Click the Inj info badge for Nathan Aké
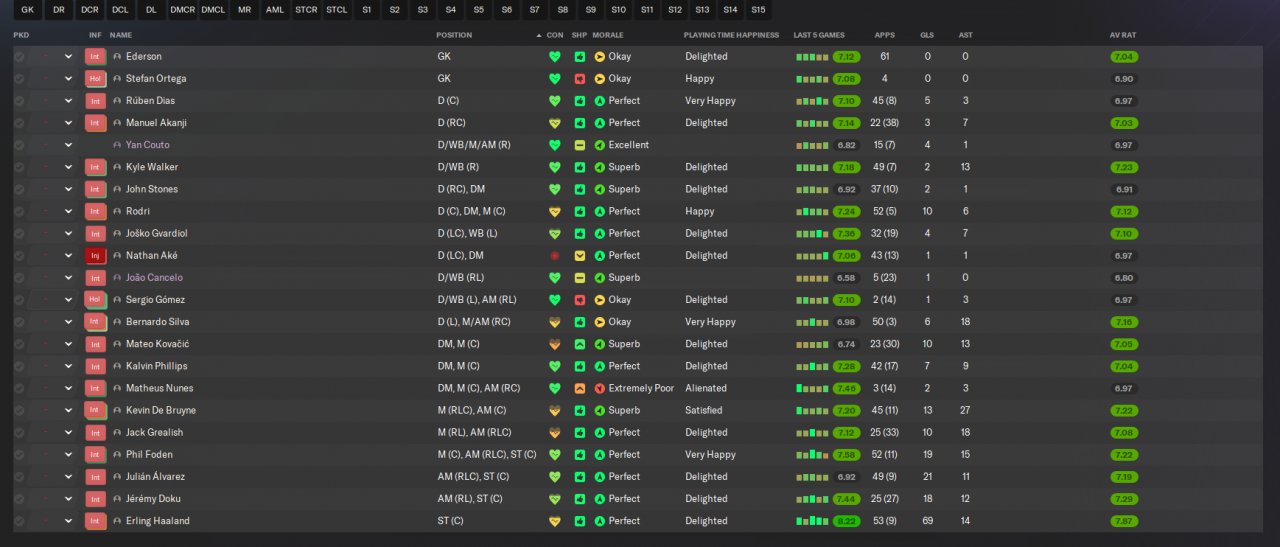1280x547 pixels. (96, 256)
